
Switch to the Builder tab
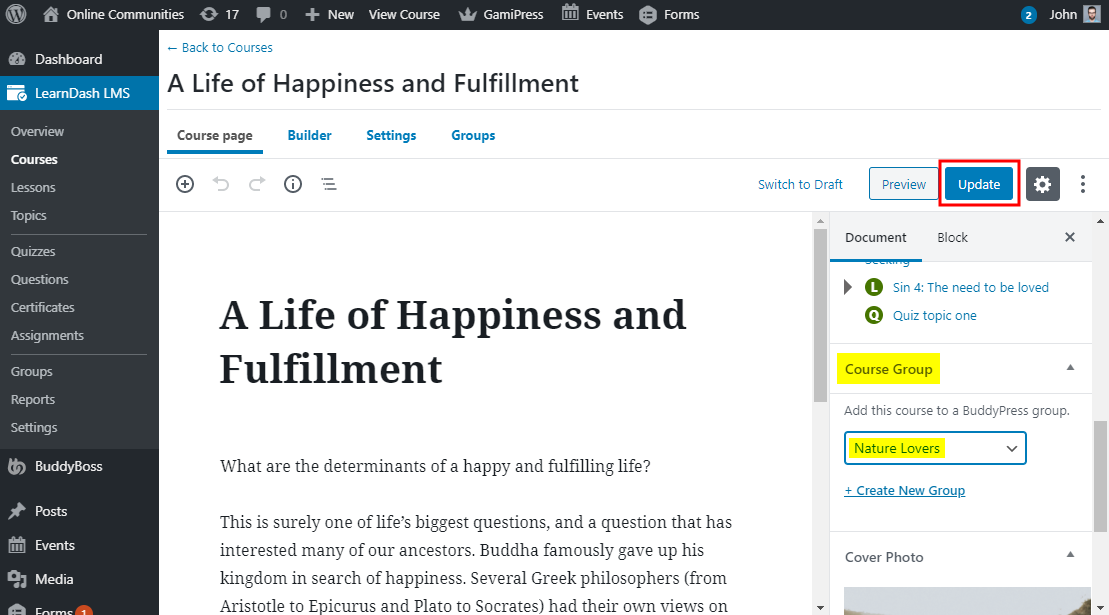pyautogui.click(x=309, y=135)
